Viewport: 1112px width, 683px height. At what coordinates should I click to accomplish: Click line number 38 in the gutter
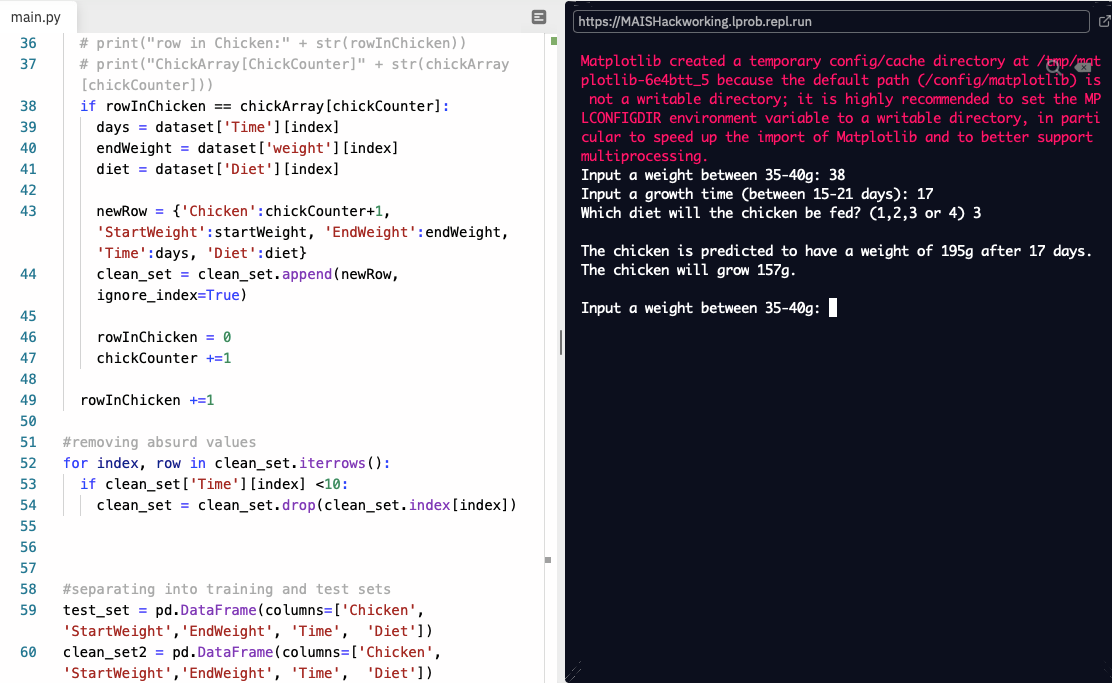tap(28, 106)
